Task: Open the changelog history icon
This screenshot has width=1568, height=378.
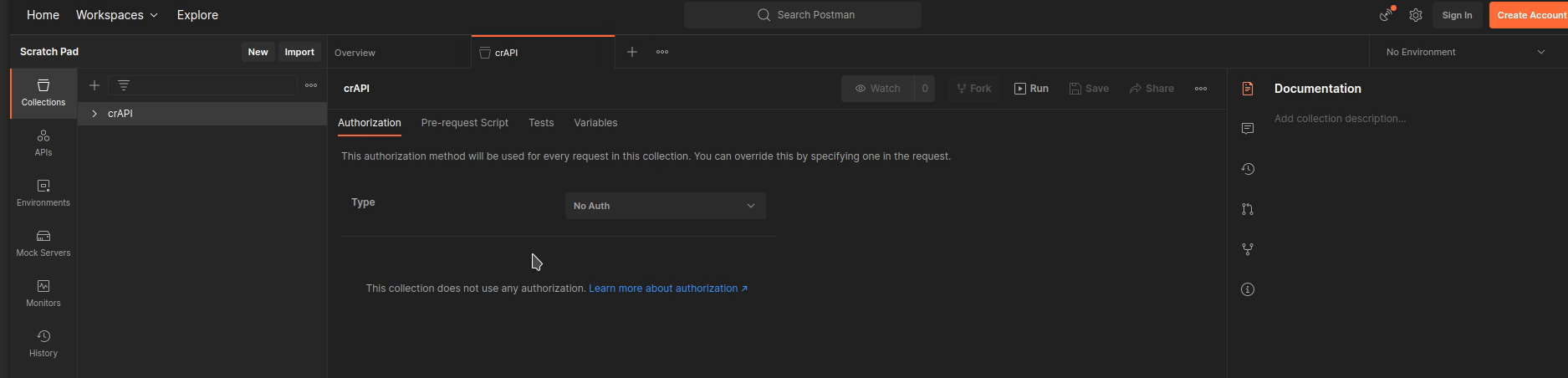Action: (1248, 169)
